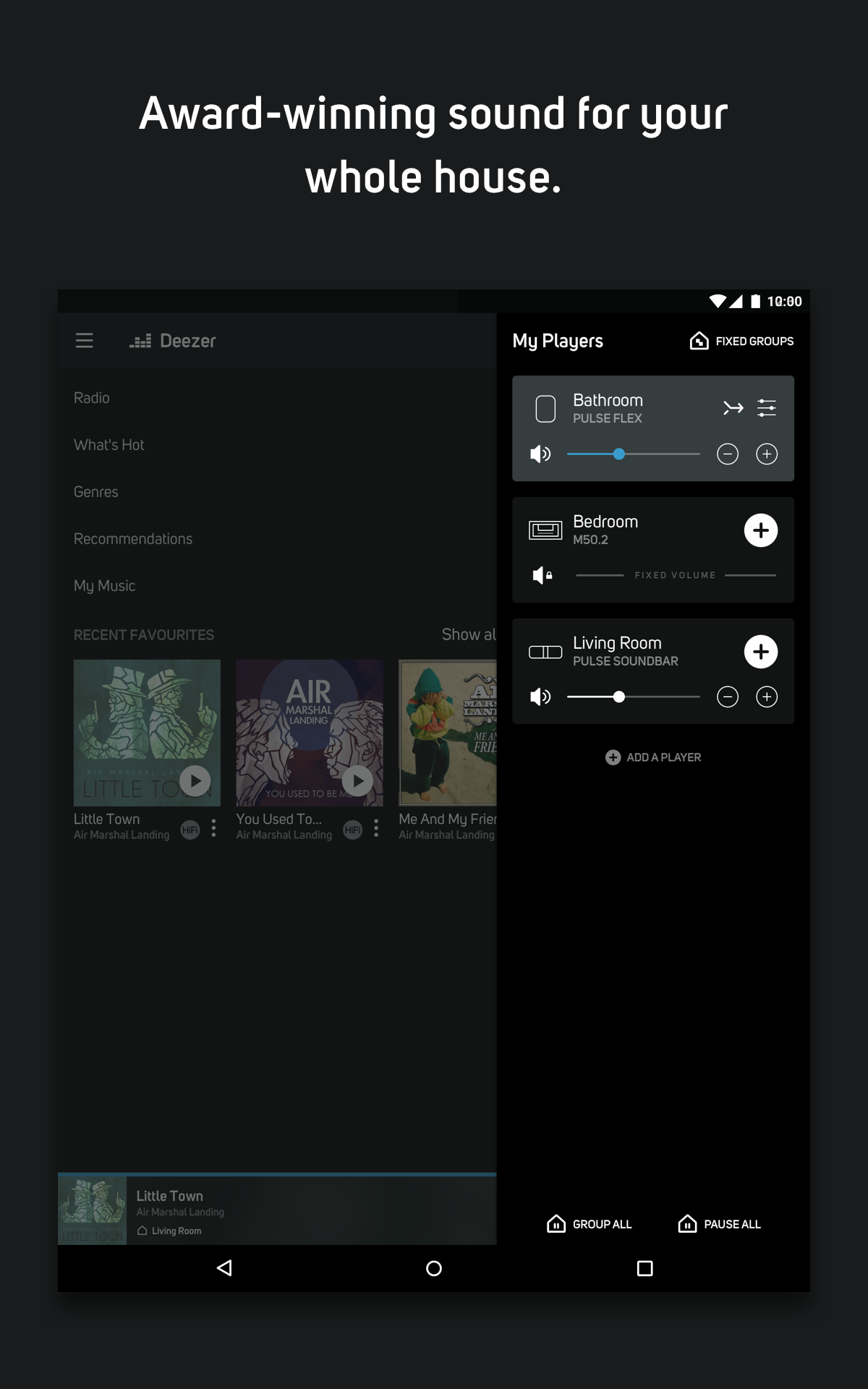Open You Used To three-dot options menu
The height and width of the screenshot is (1389, 868).
[376, 828]
